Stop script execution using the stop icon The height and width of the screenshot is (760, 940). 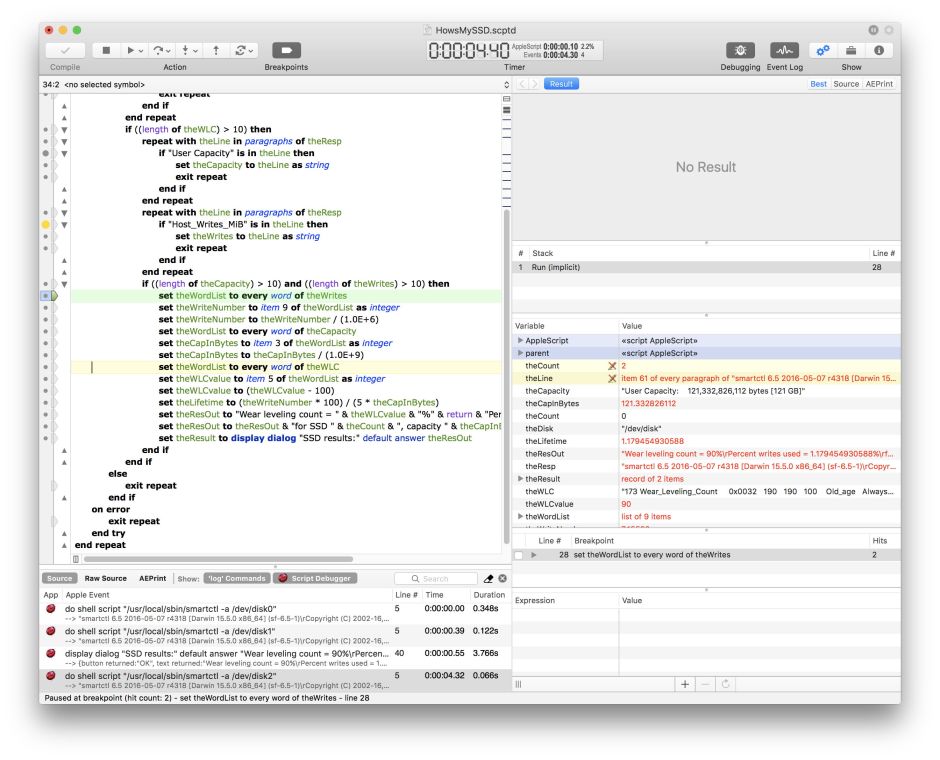click(x=108, y=50)
